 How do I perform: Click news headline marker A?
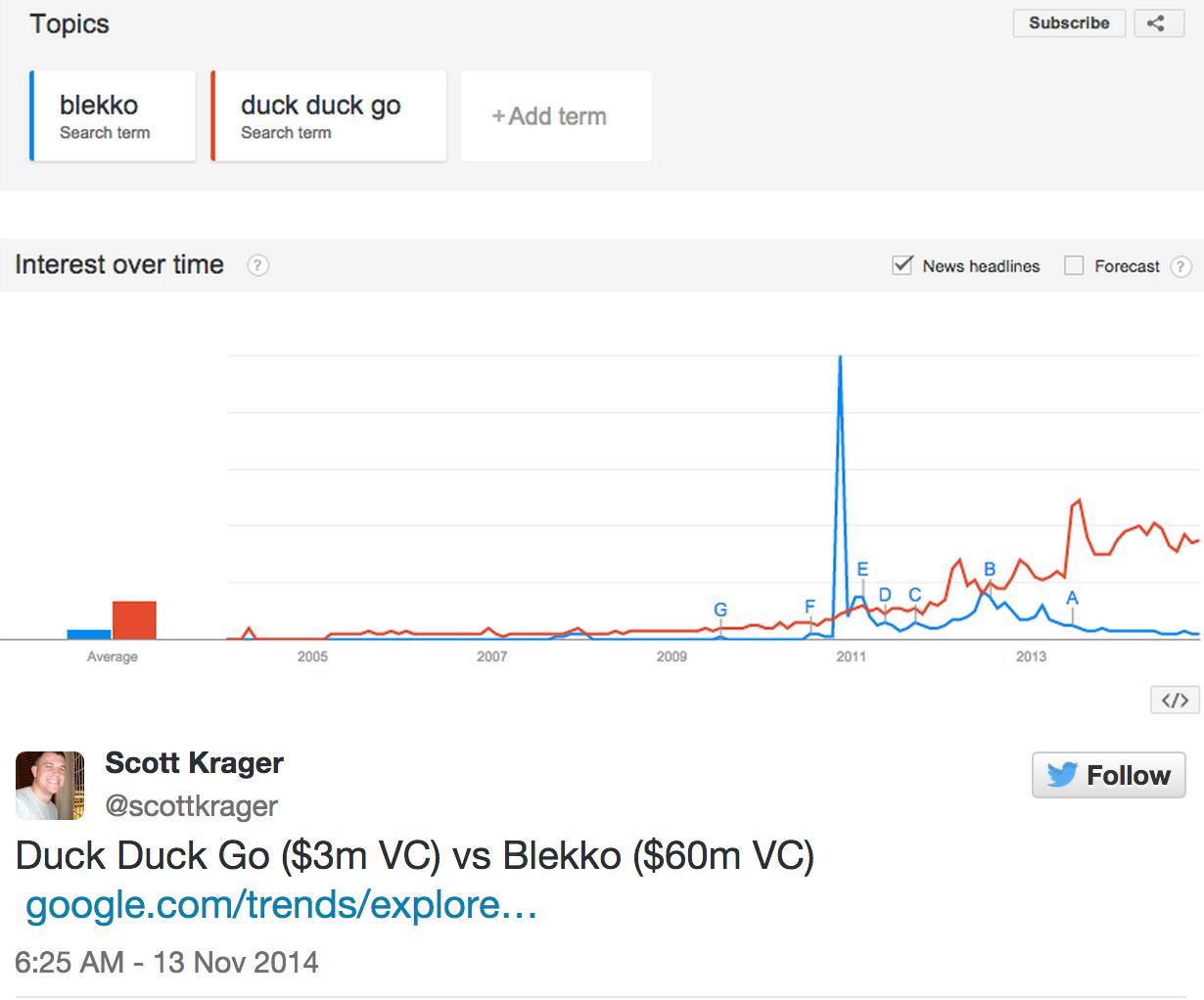click(1072, 598)
